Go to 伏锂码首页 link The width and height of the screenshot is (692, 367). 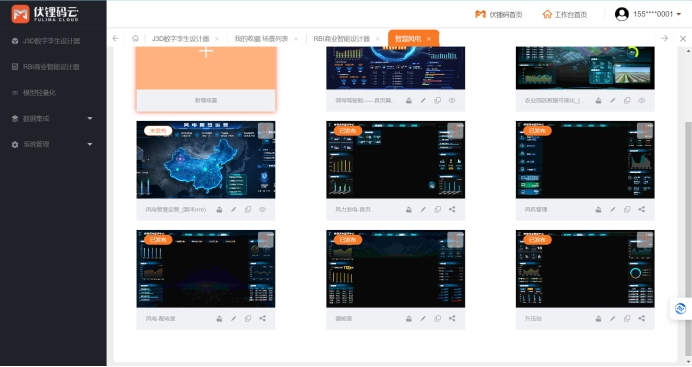click(x=498, y=15)
